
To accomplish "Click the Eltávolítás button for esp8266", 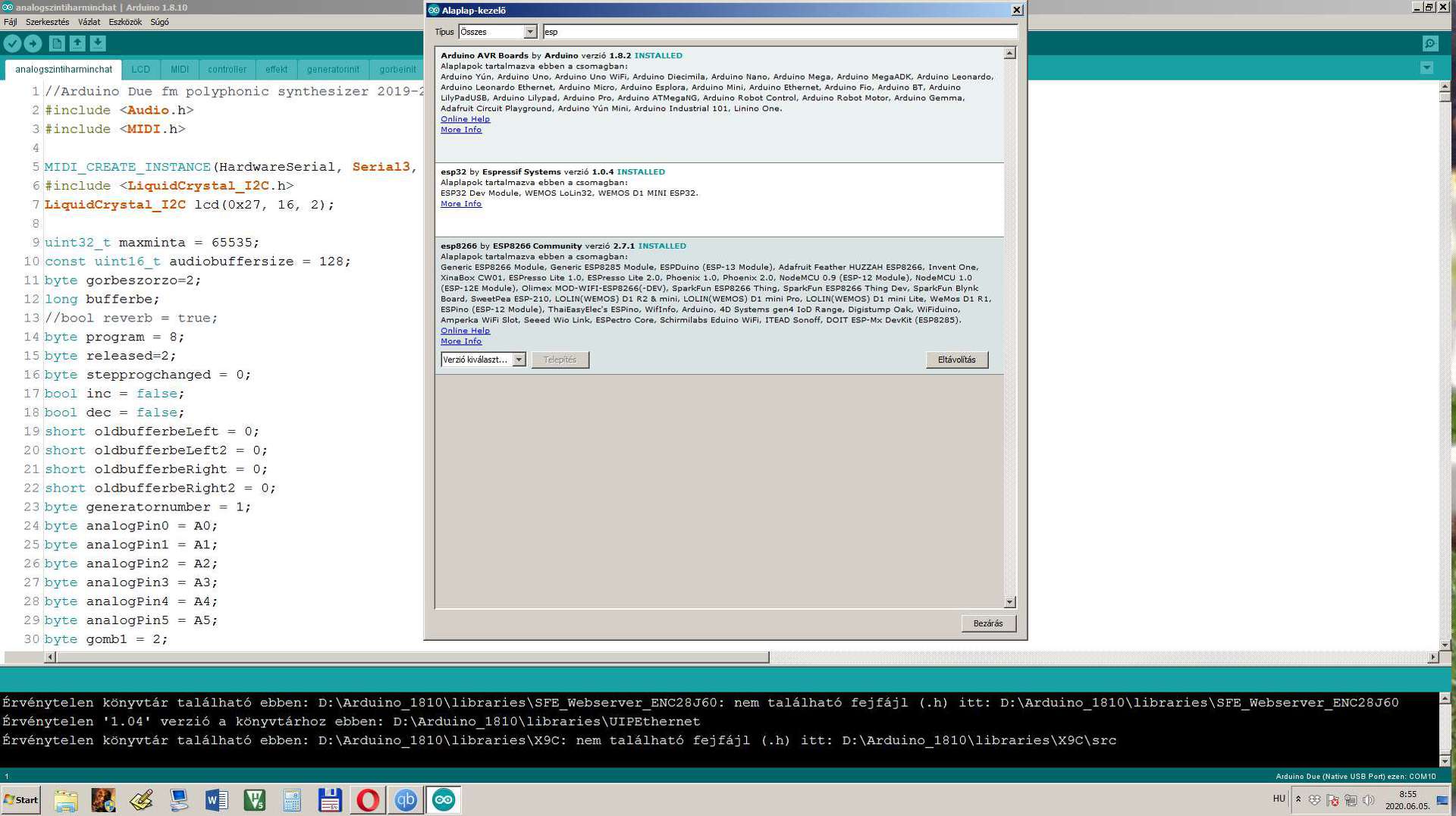I will [x=956, y=359].
